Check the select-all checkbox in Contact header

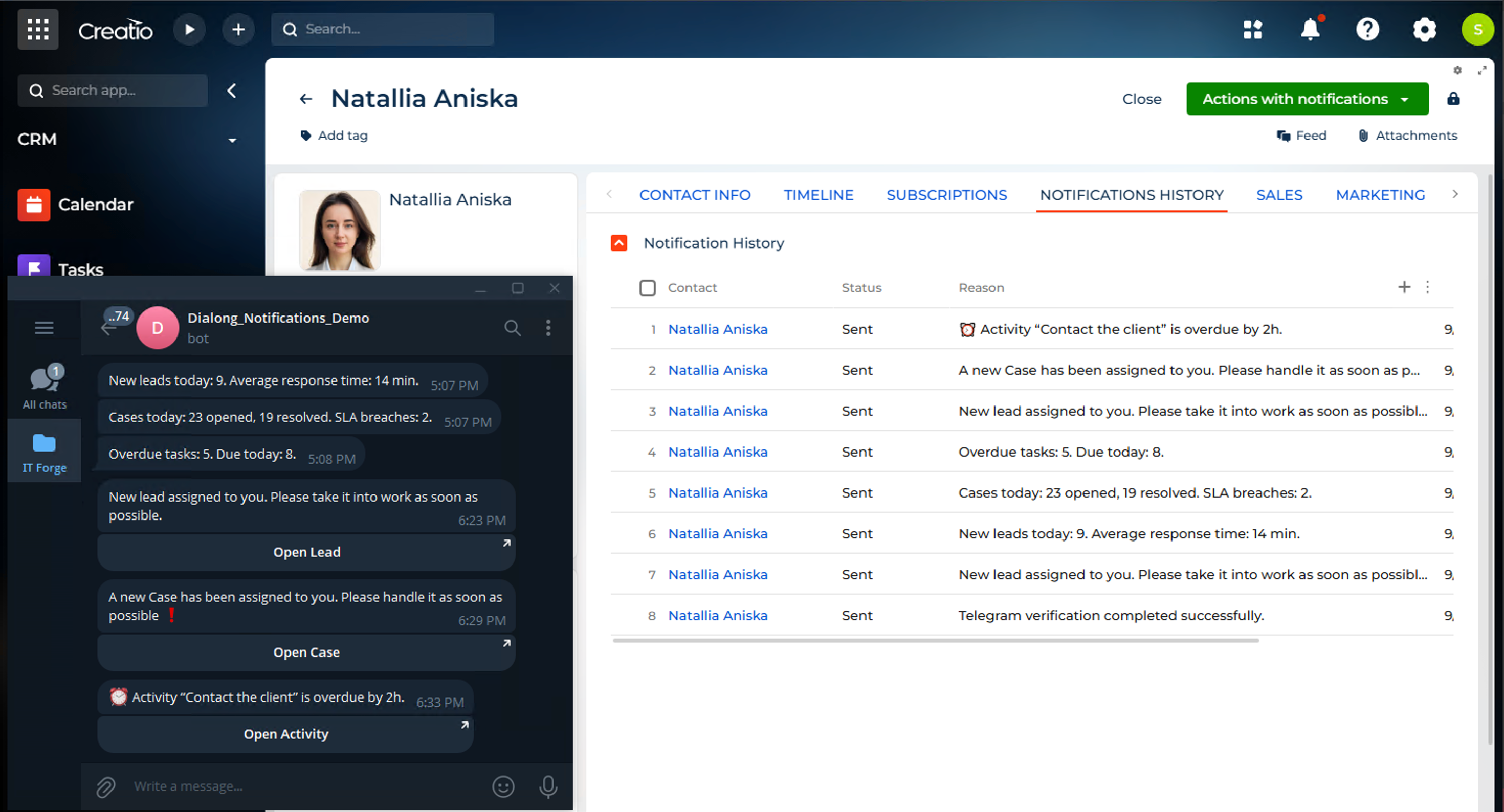647,288
